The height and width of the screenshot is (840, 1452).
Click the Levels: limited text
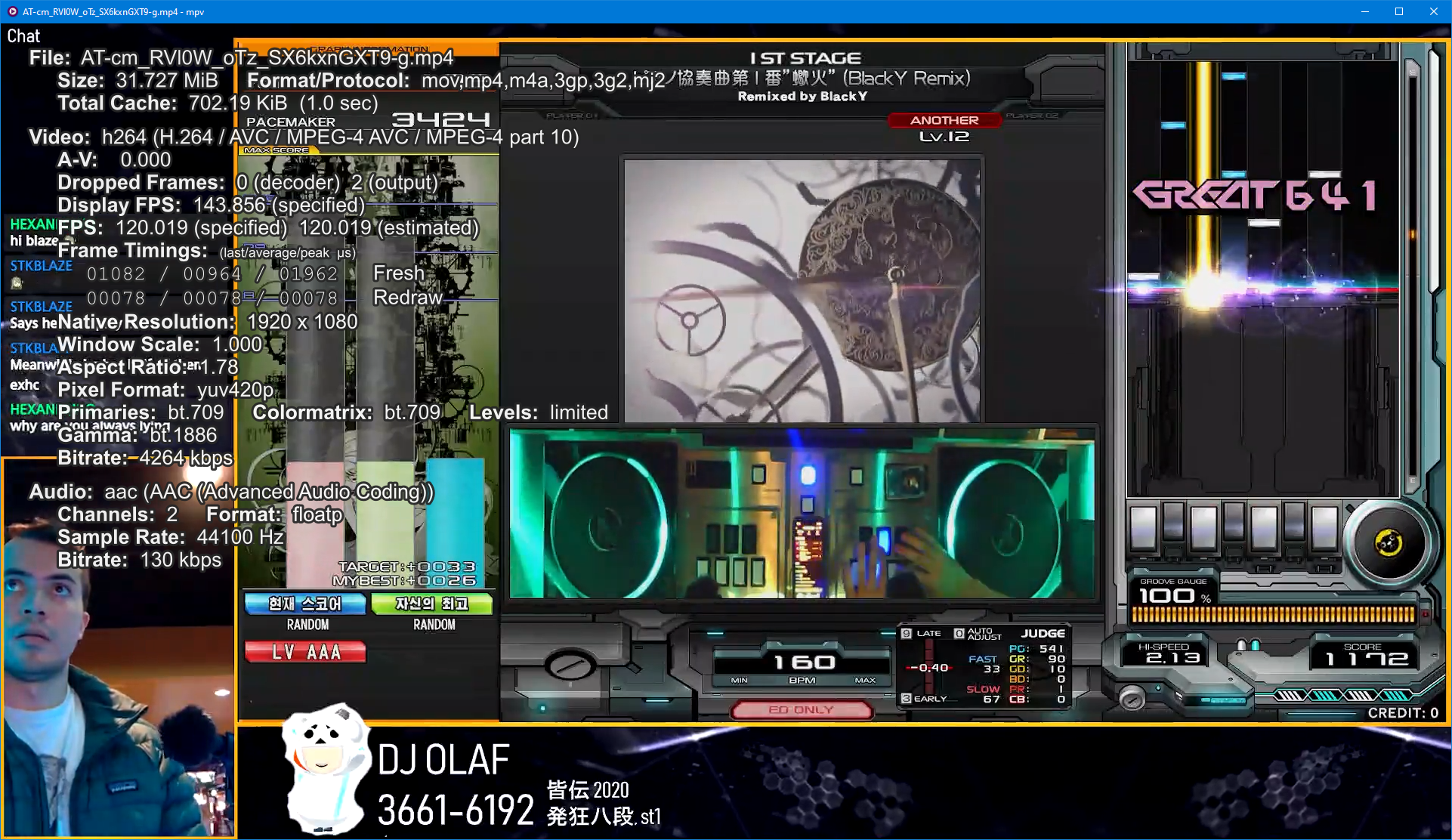coord(539,412)
